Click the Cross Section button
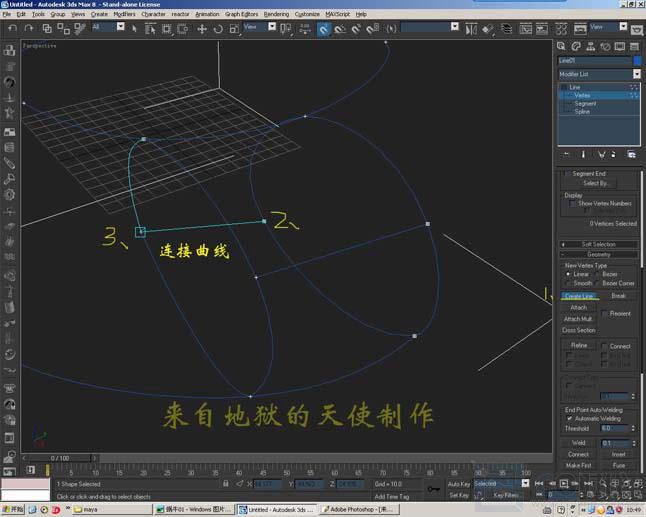Viewport: 646px width, 517px height. tap(579, 330)
